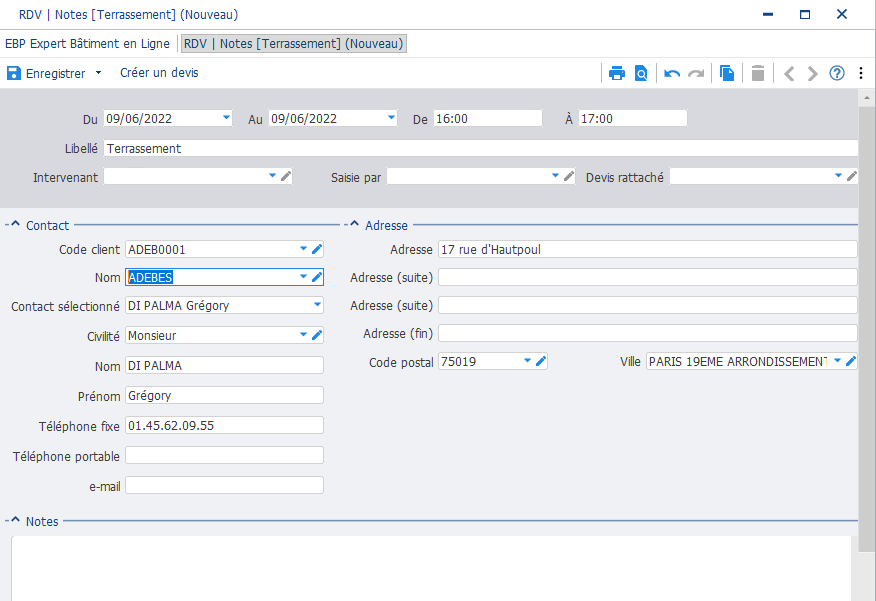Open the Enregistrer dropdown arrow

(x=98, y=73)
